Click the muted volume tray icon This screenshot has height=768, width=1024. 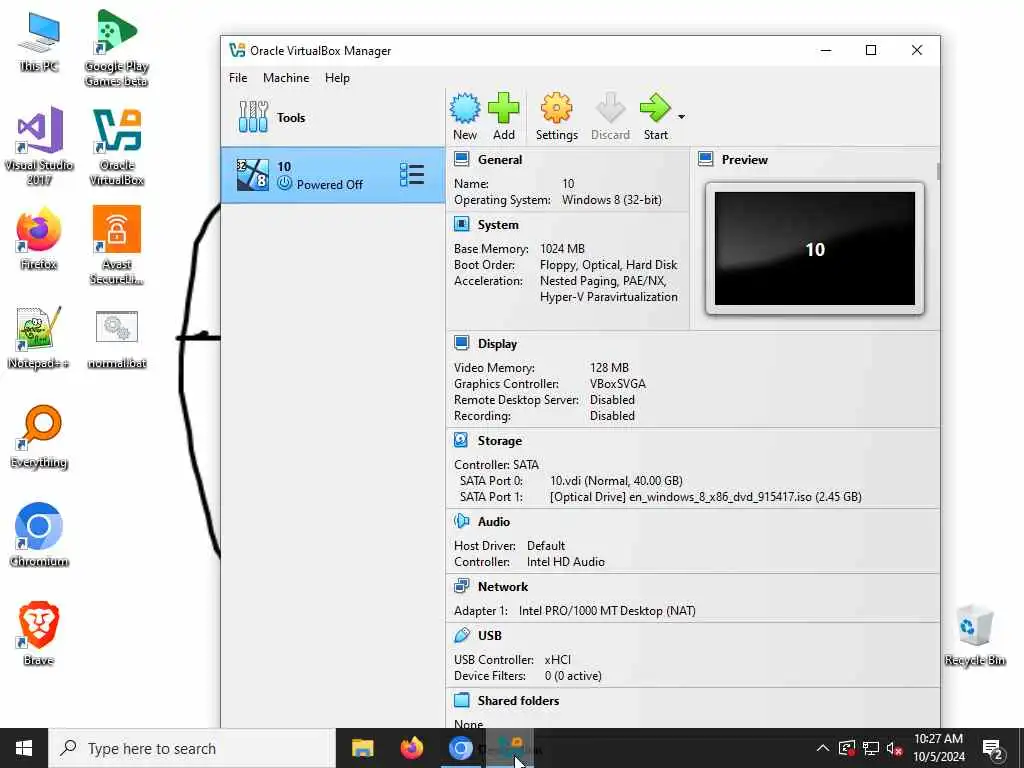(x=894, y=748)
